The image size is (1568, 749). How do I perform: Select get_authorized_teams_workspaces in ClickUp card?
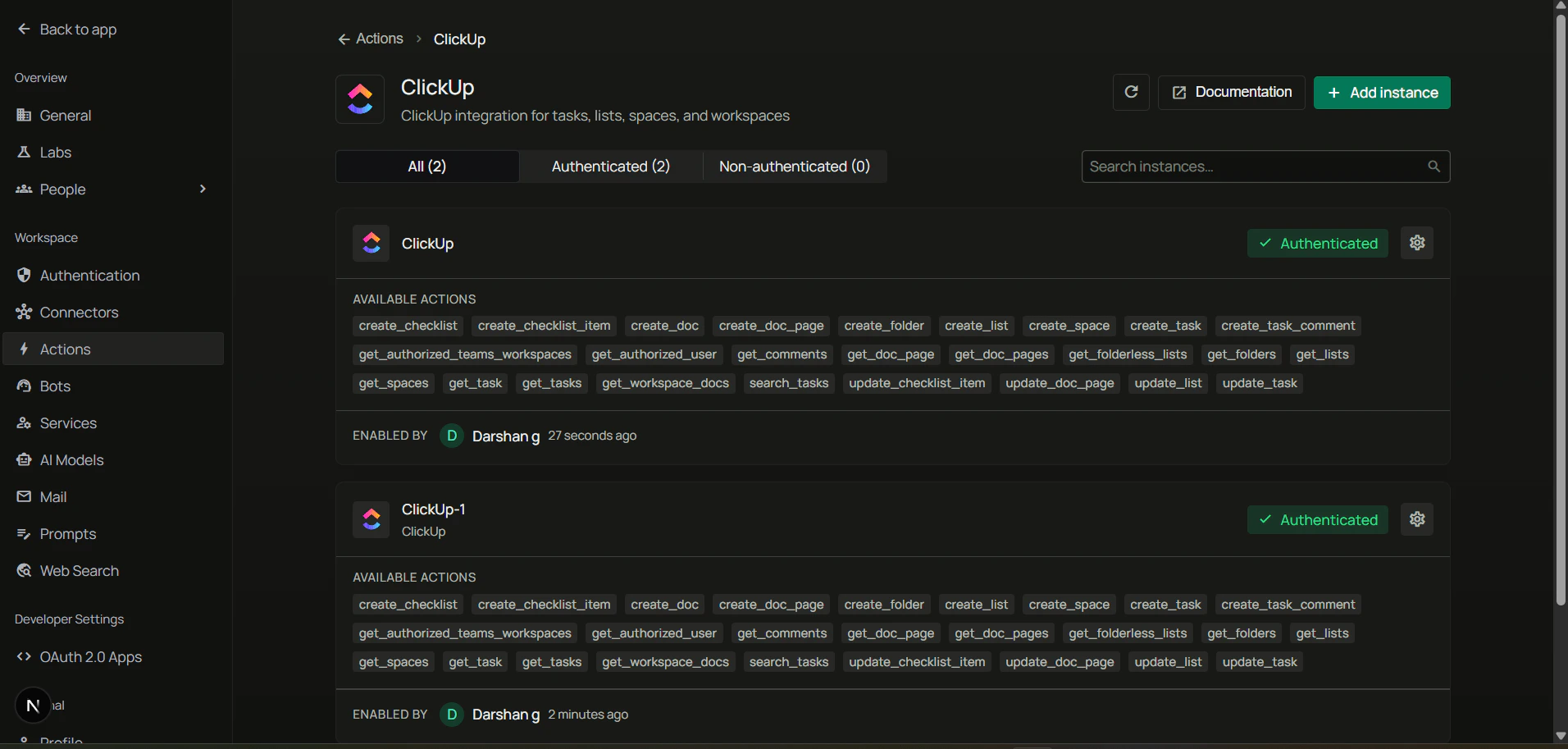465,354
